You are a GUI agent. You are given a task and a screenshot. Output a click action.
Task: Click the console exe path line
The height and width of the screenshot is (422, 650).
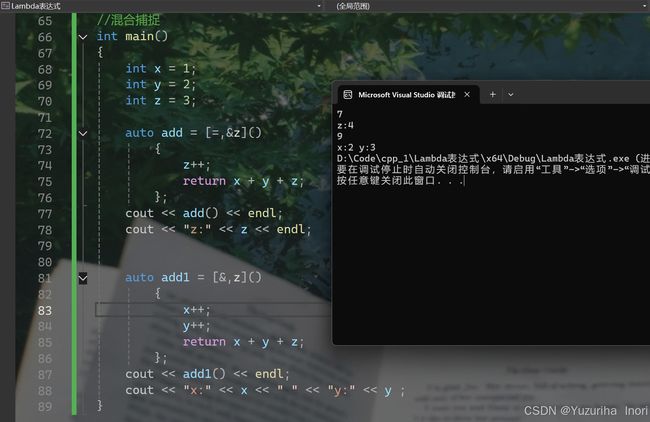point(493,159)
